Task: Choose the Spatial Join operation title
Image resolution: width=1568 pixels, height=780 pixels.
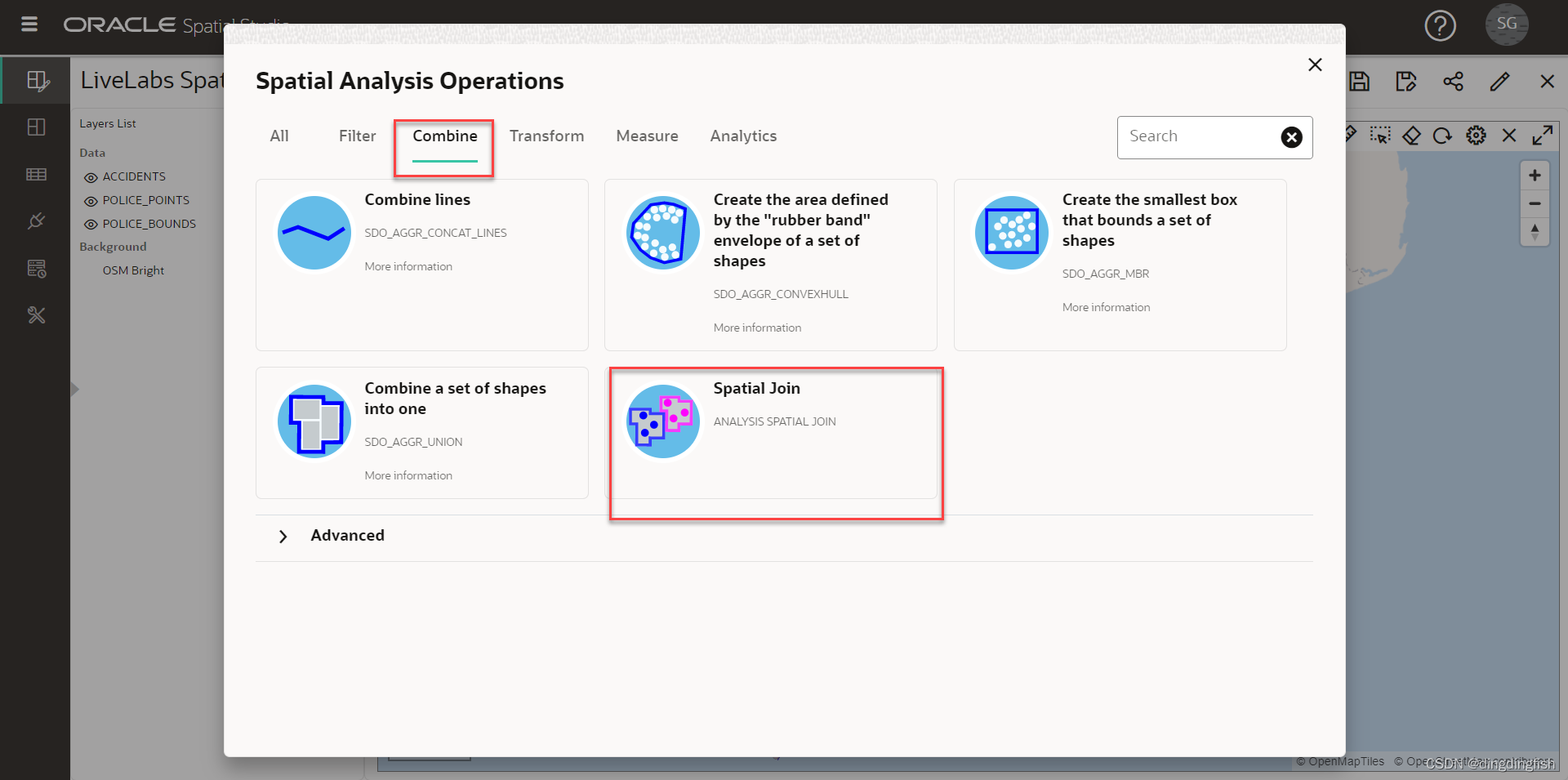Action: (x=757, y=389)
